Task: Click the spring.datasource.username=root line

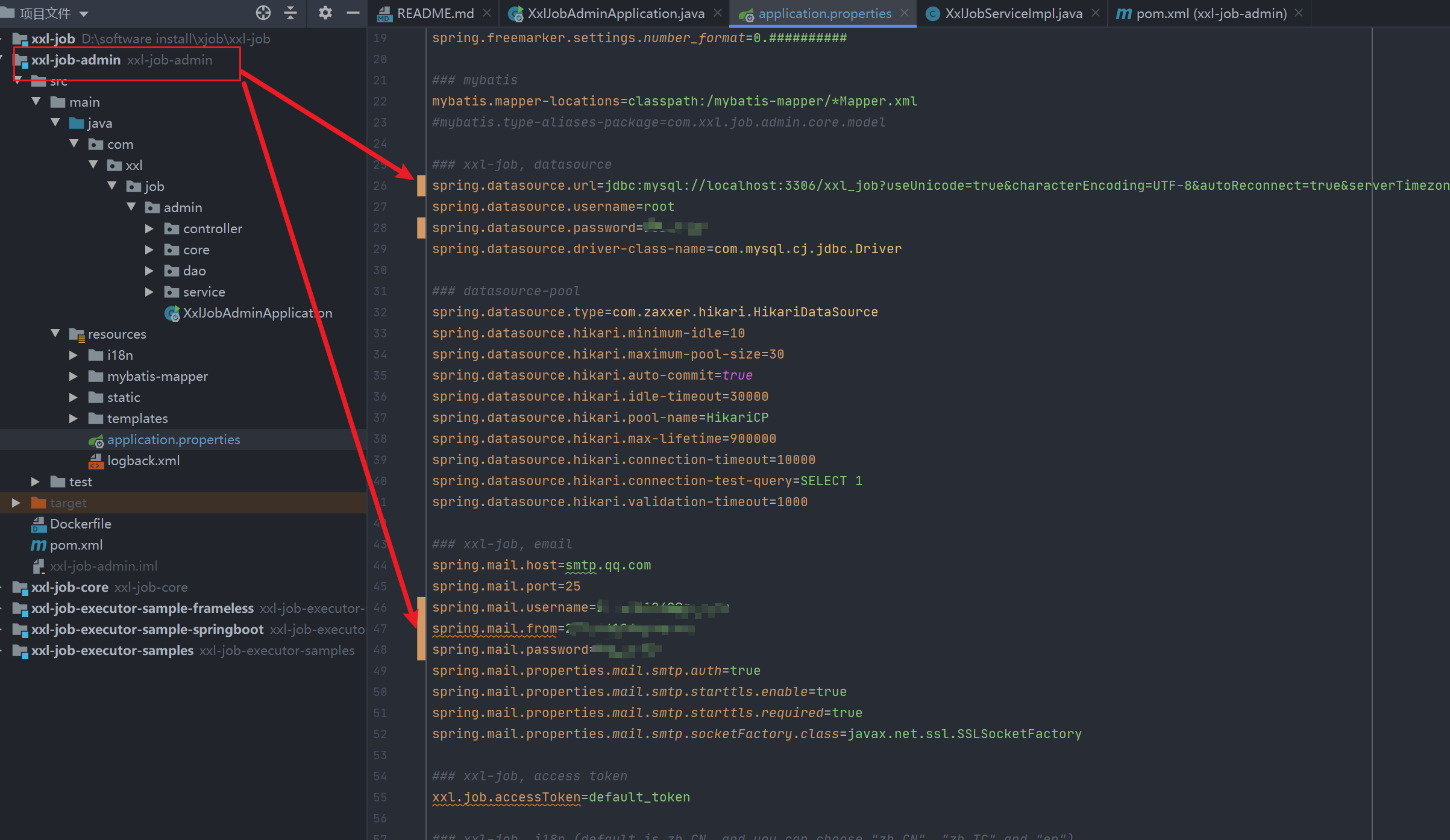Action: point(553,207)
